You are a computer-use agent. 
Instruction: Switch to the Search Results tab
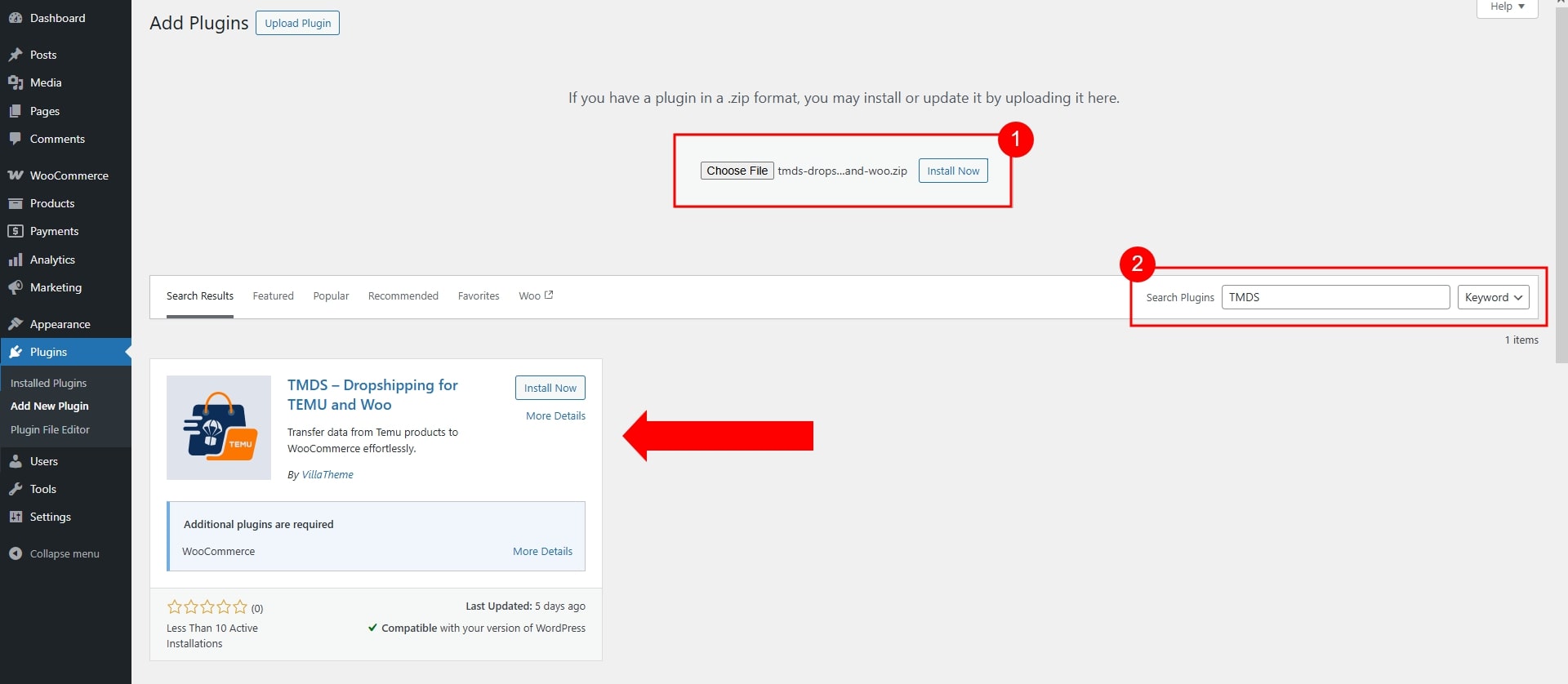coord(200,295)
